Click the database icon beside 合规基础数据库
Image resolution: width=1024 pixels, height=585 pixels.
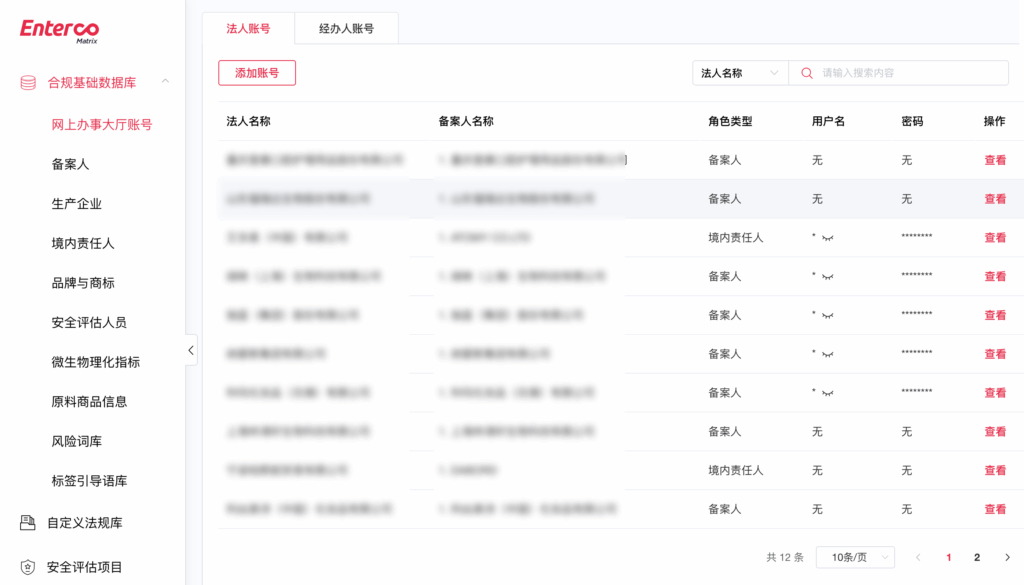(x=28, y=83)
